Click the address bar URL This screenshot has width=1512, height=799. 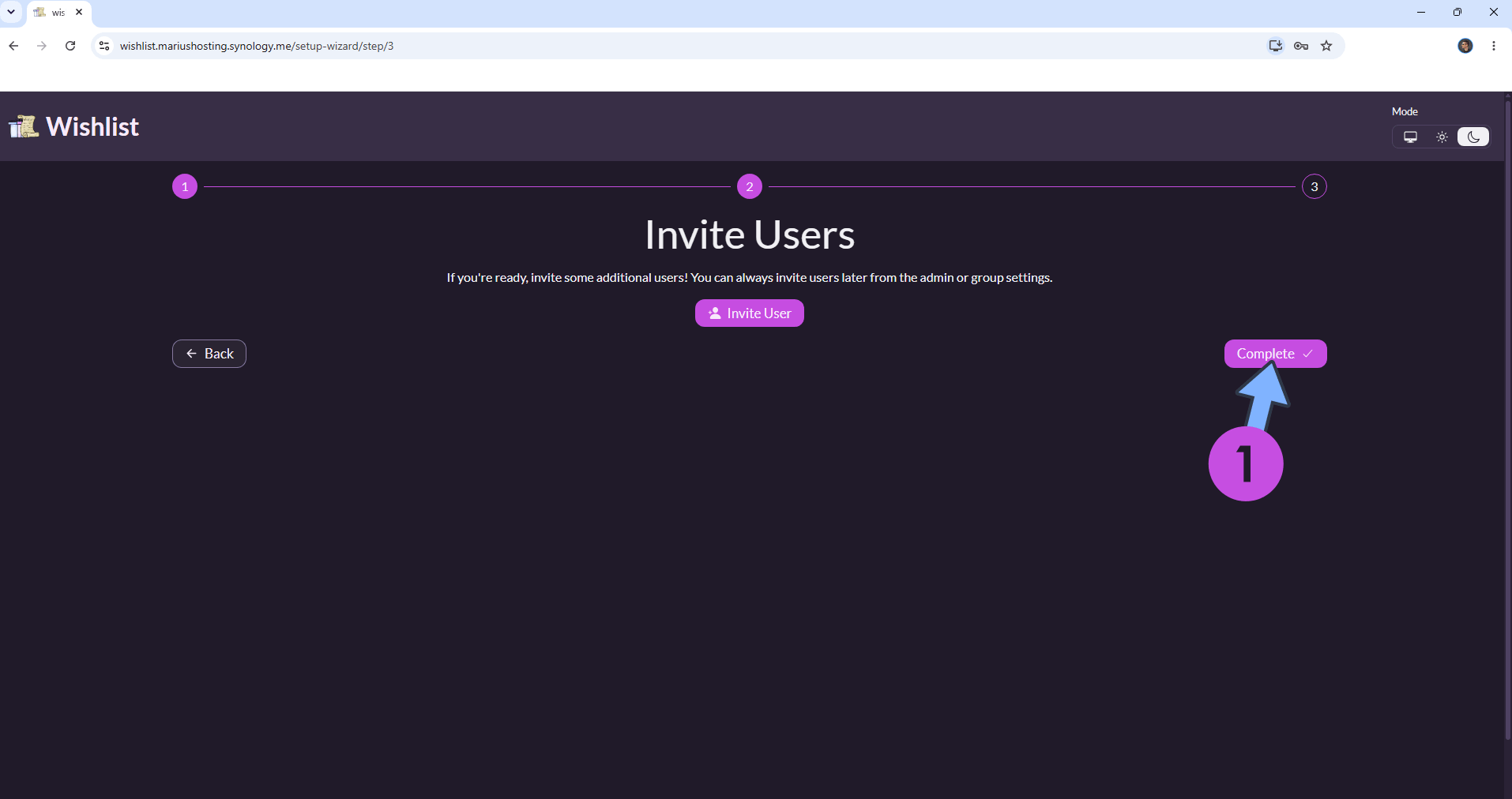tap(257, 46)
